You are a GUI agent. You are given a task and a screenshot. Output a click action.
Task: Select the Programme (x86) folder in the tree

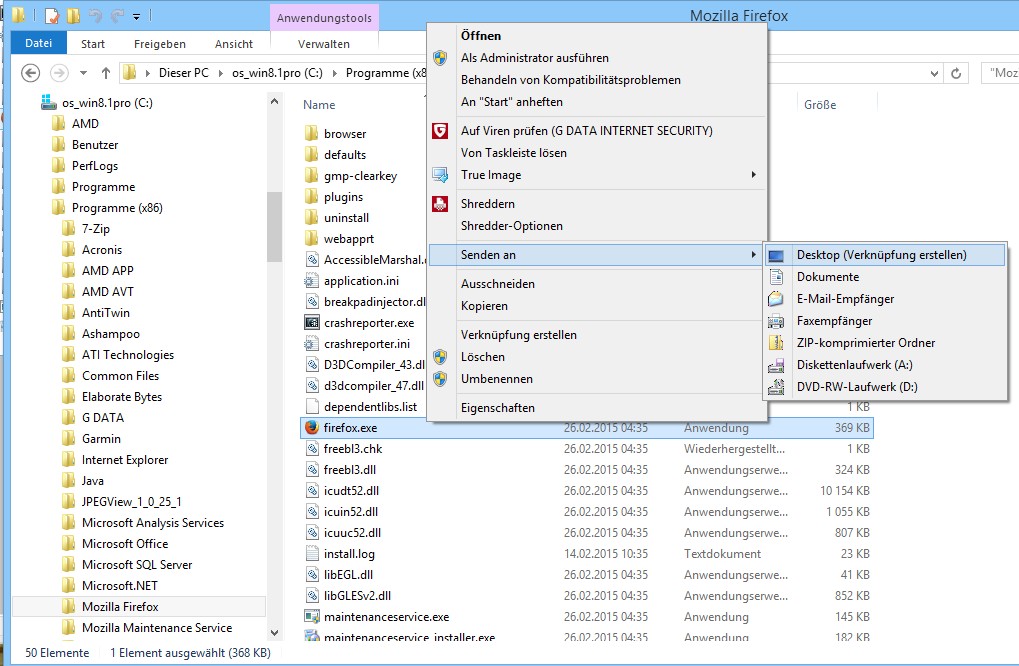(117, 208)
